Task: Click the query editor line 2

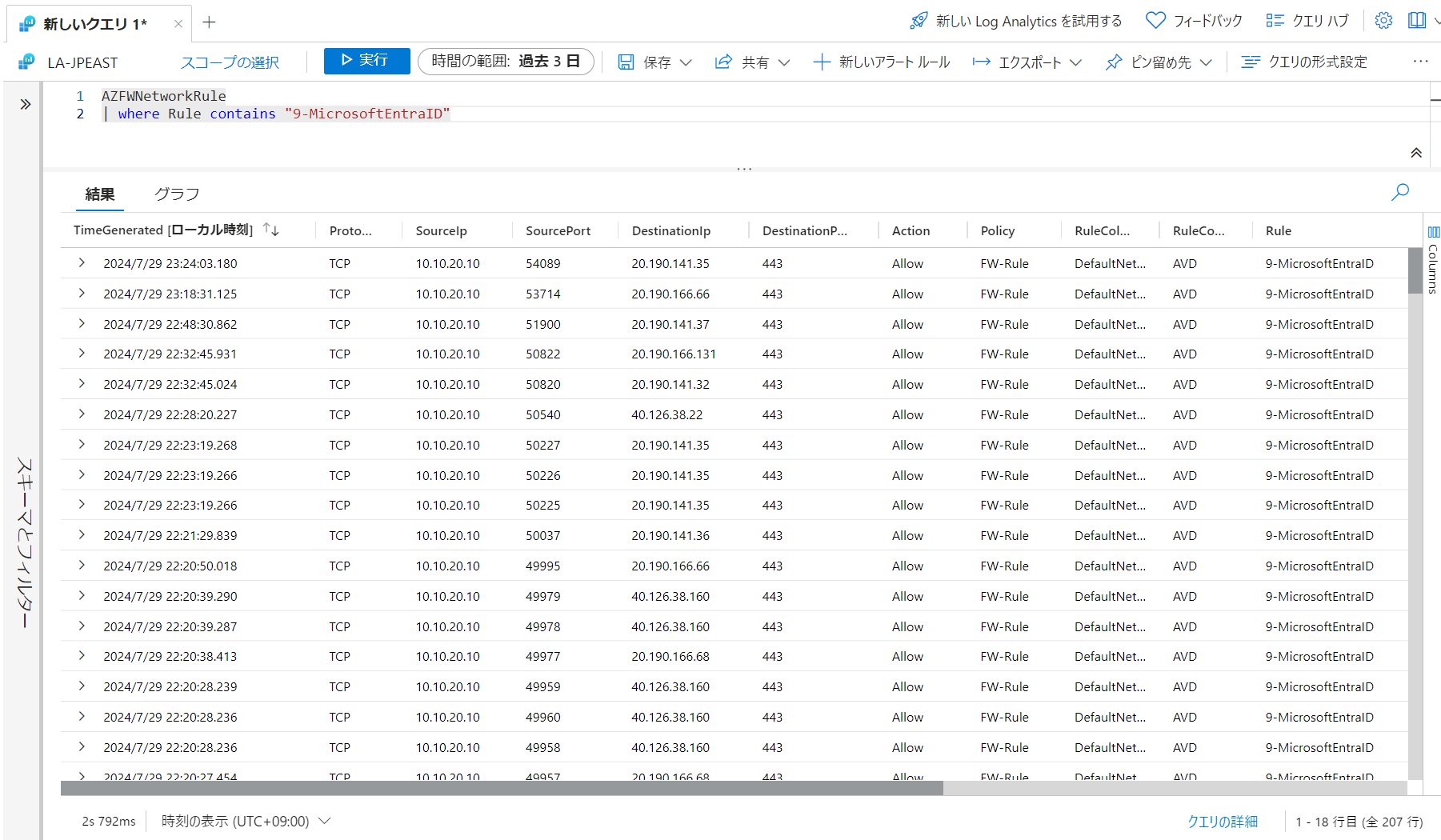Action: point(276,114)
